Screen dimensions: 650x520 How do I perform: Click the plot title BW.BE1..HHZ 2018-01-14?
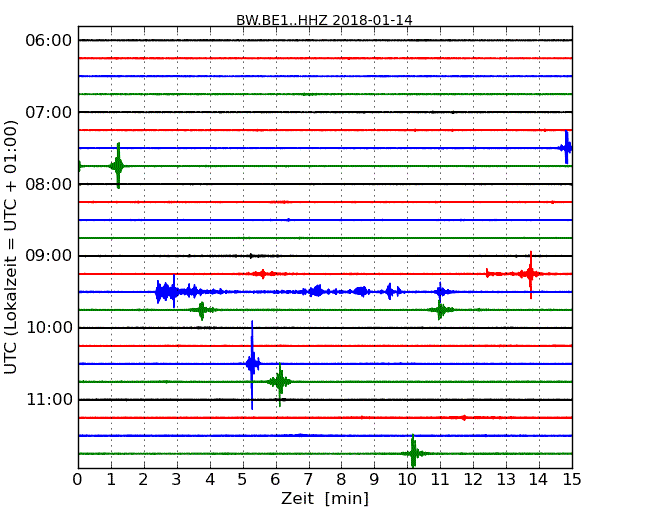pyautogui.click(x=324, y=20)
